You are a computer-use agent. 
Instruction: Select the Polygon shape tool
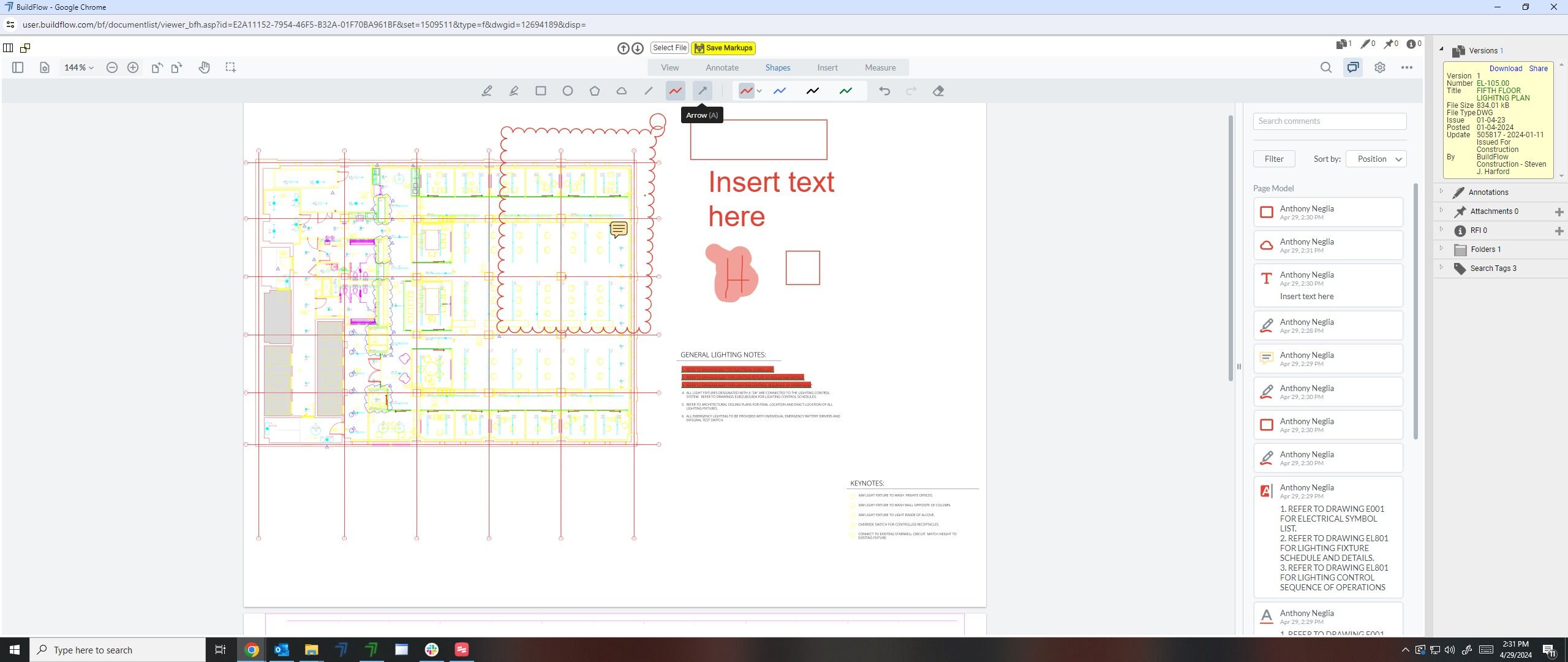click(594, 91)
